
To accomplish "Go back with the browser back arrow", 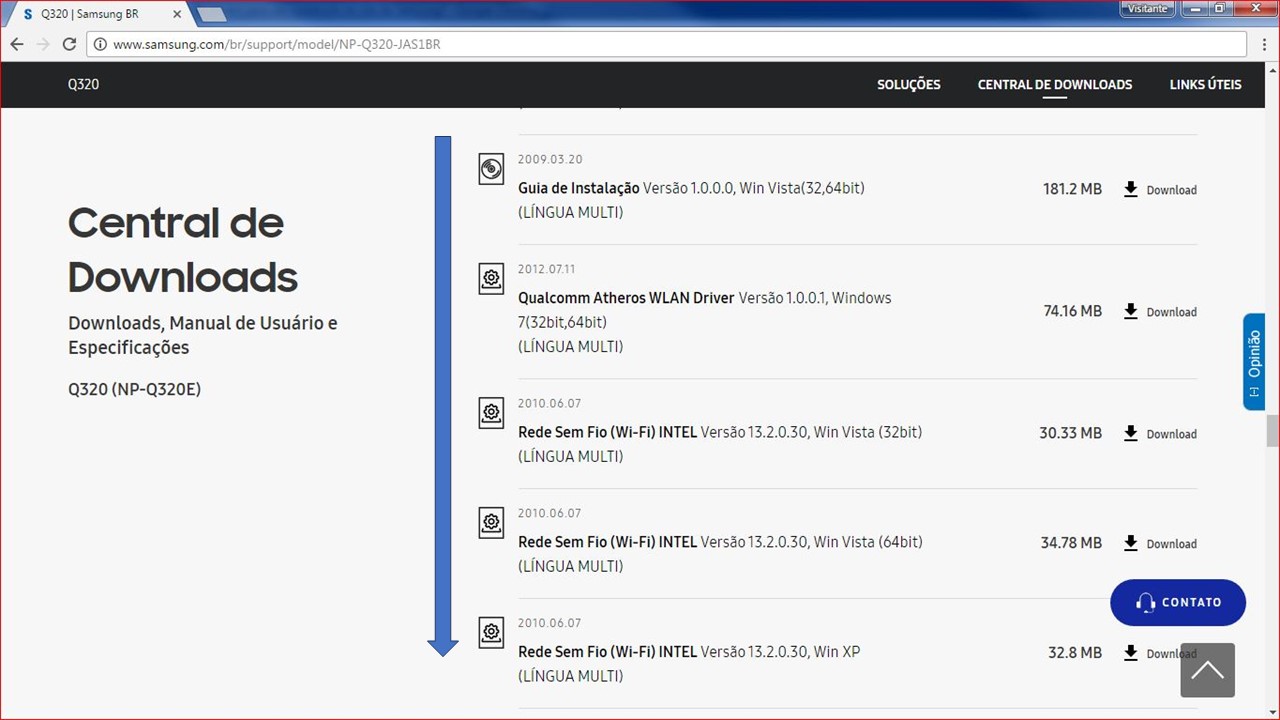I will tap(17, 44).
